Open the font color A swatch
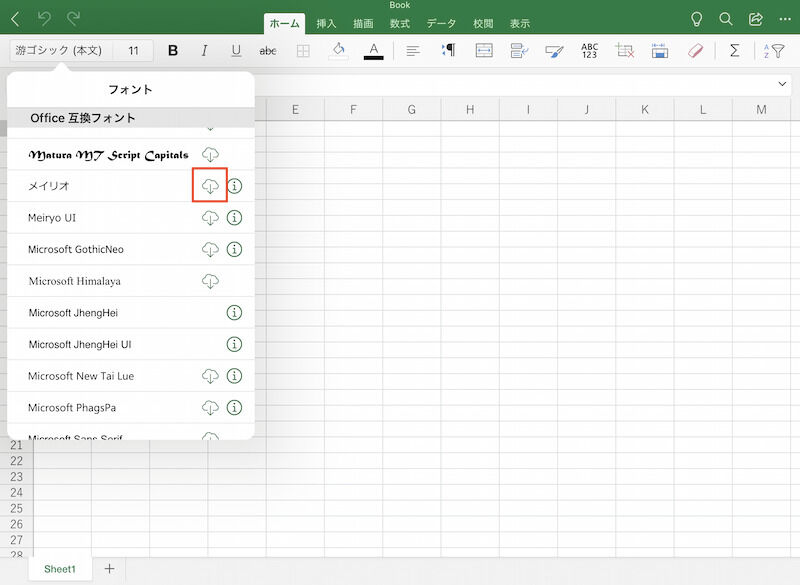The image size is (800, 585). point(373,51)
